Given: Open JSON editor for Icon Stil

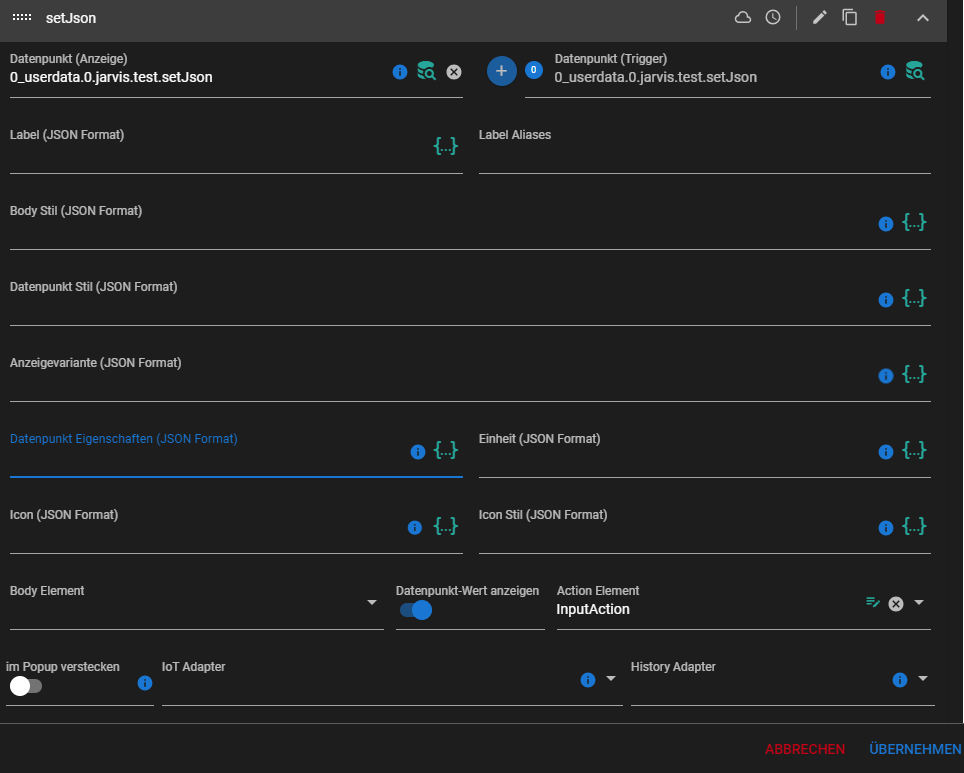Looking at the screenshot, I should pos(914,526).
